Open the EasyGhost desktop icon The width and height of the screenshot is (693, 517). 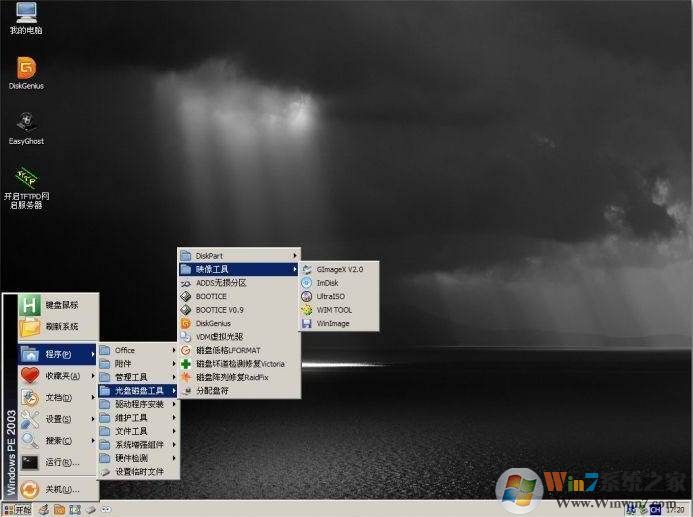click(26, 129)
